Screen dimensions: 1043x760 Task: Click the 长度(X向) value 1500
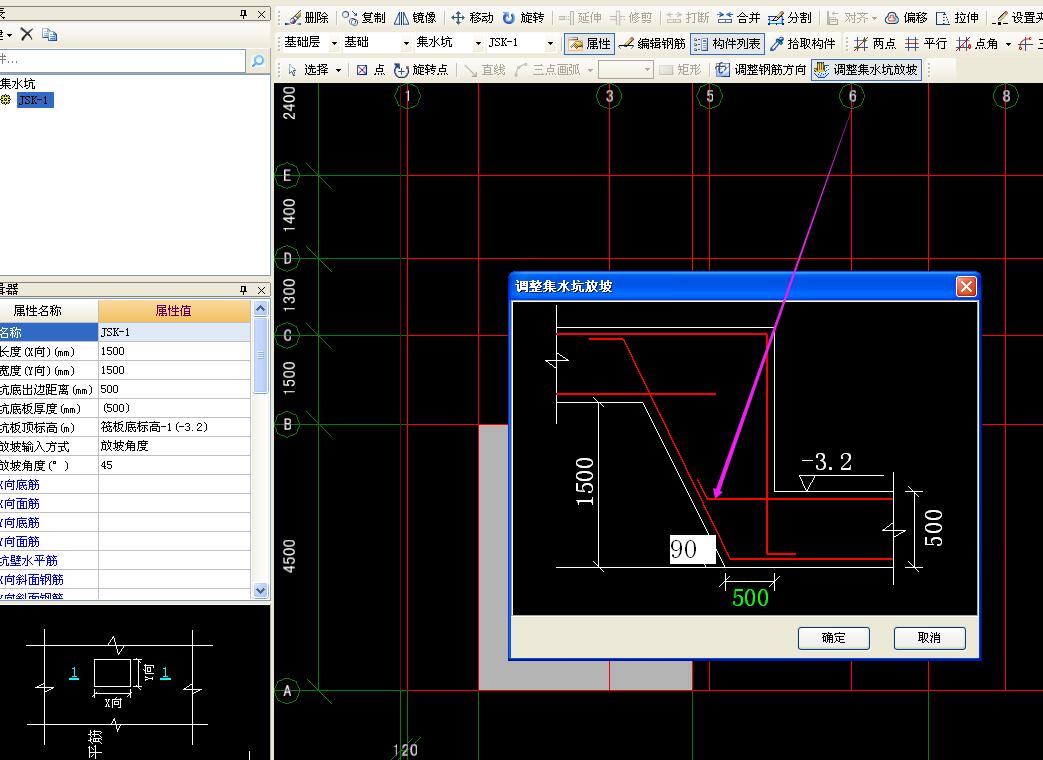point(174,351)
